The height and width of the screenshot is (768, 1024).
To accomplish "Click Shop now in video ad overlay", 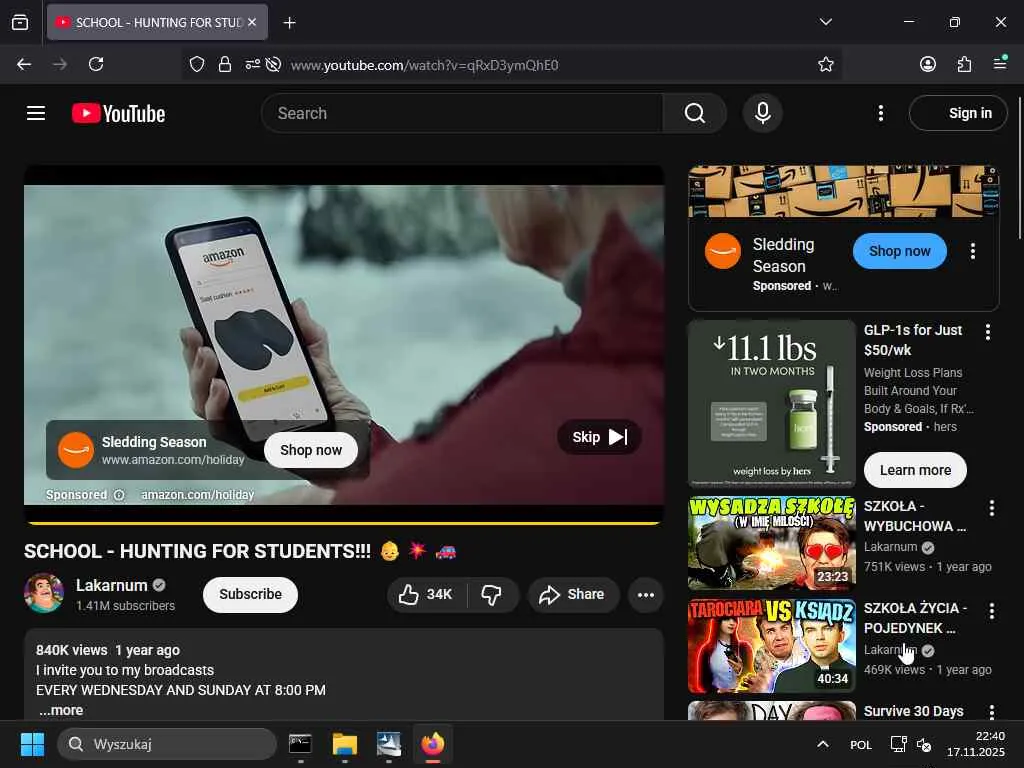I will click(x=311, y=450).
